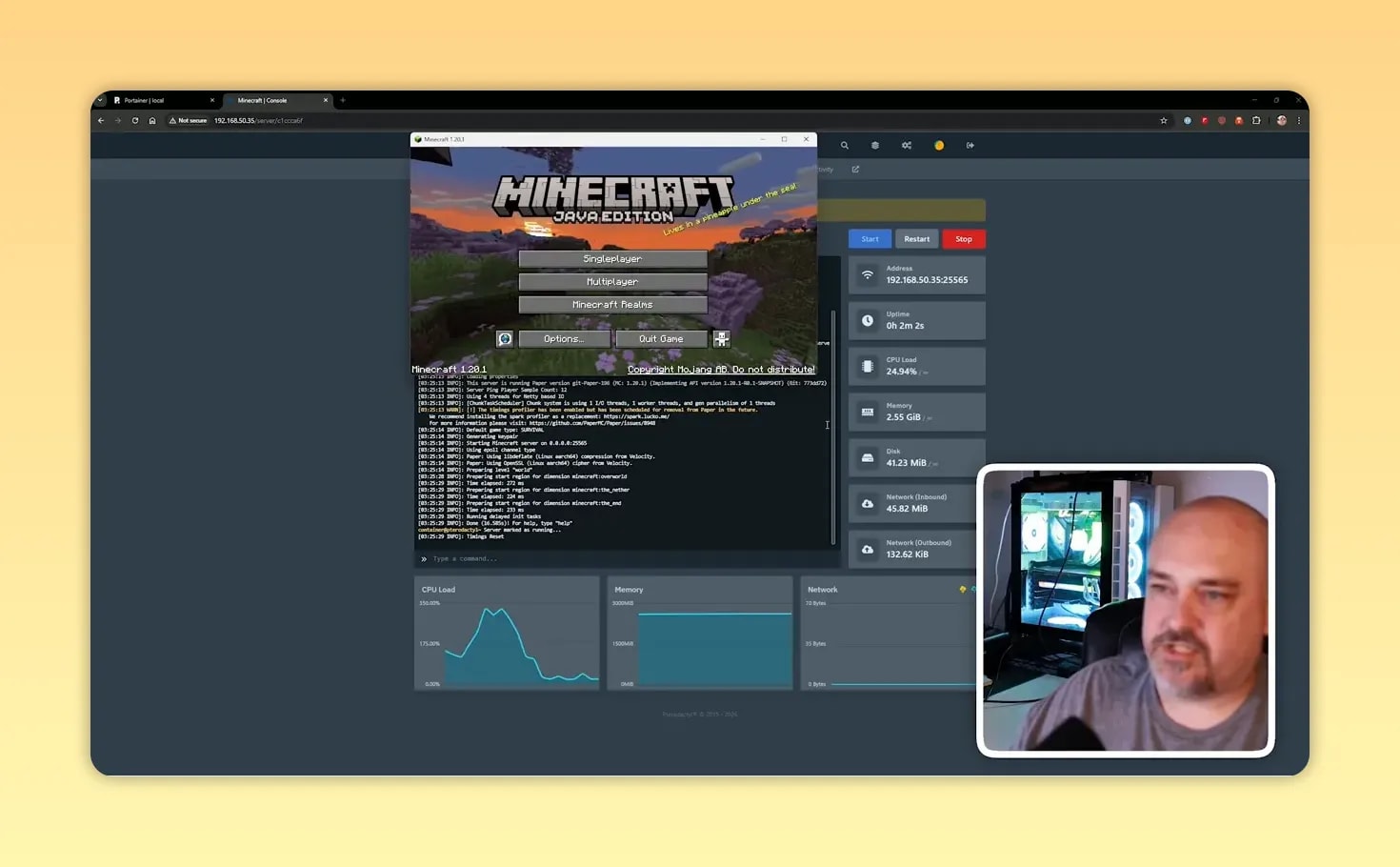Click the external link icon in sub-navigation
The width and height of the screenshot is (1400, 867).
tap(855, 170)
